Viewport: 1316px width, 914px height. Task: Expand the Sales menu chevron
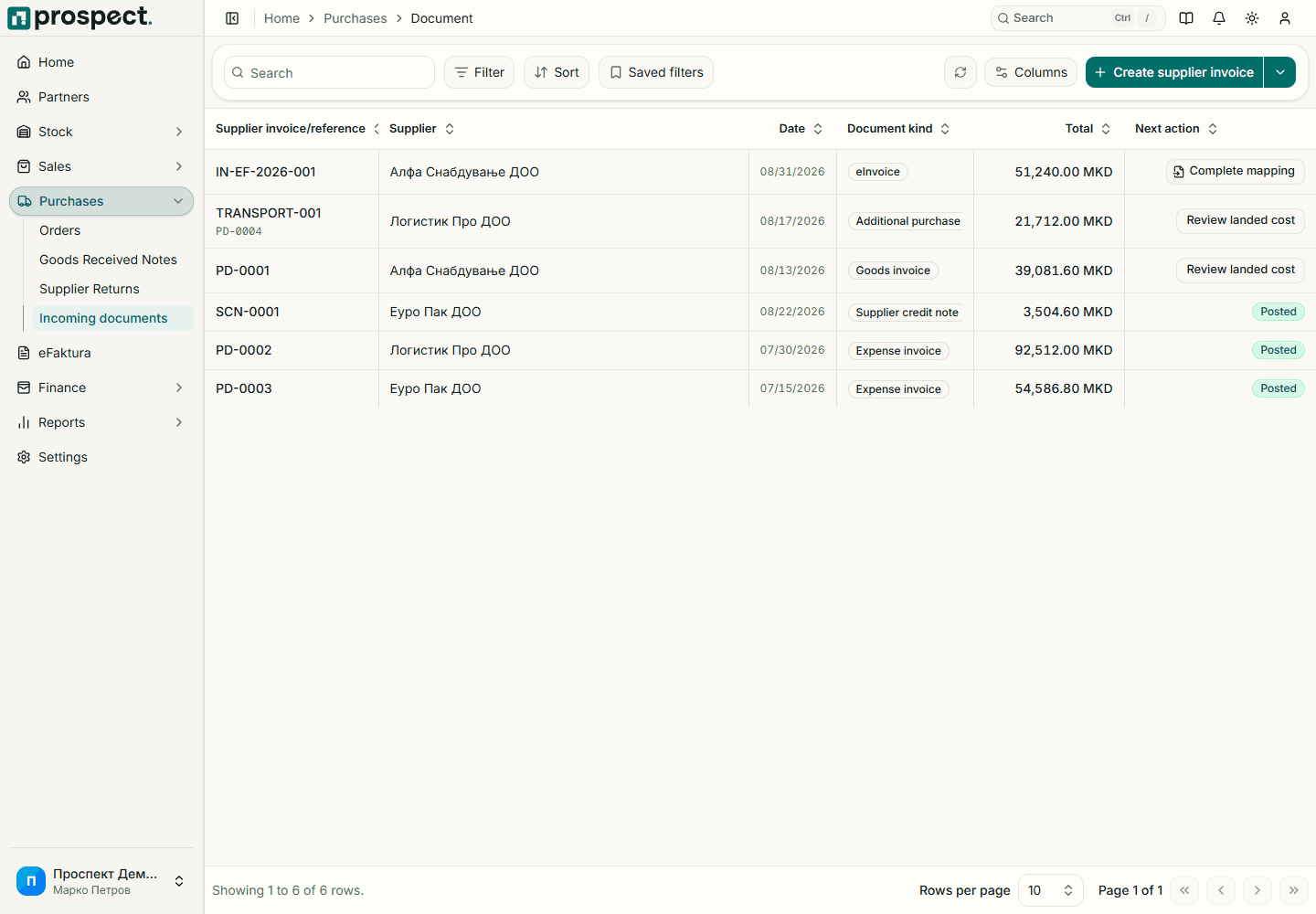[179, 166]
